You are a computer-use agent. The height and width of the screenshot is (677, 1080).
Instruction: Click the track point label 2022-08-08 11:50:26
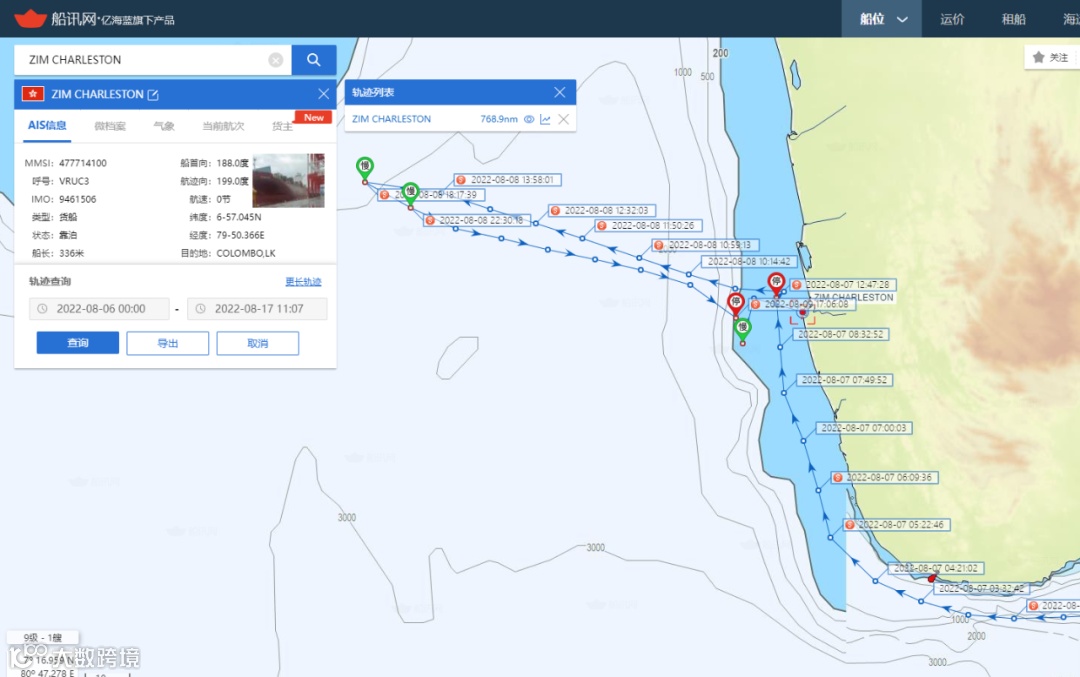coord(649,225)
